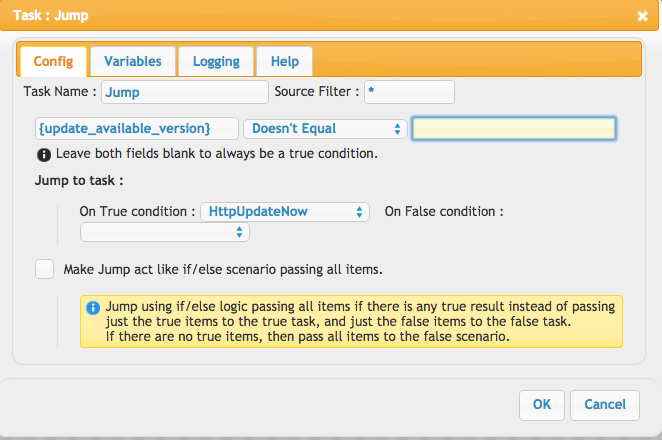Click the highlighted empty comparison value field

click(x=514, y=128)
